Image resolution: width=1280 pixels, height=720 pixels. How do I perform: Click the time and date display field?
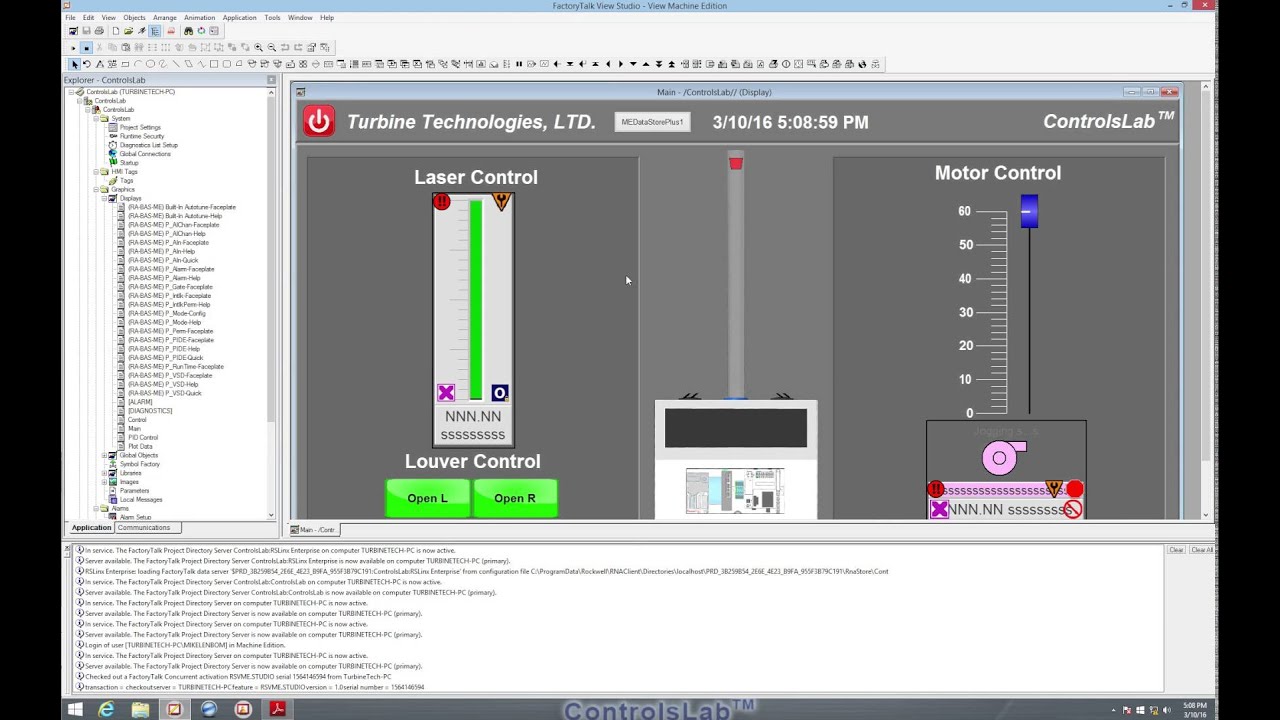[790, 122]
